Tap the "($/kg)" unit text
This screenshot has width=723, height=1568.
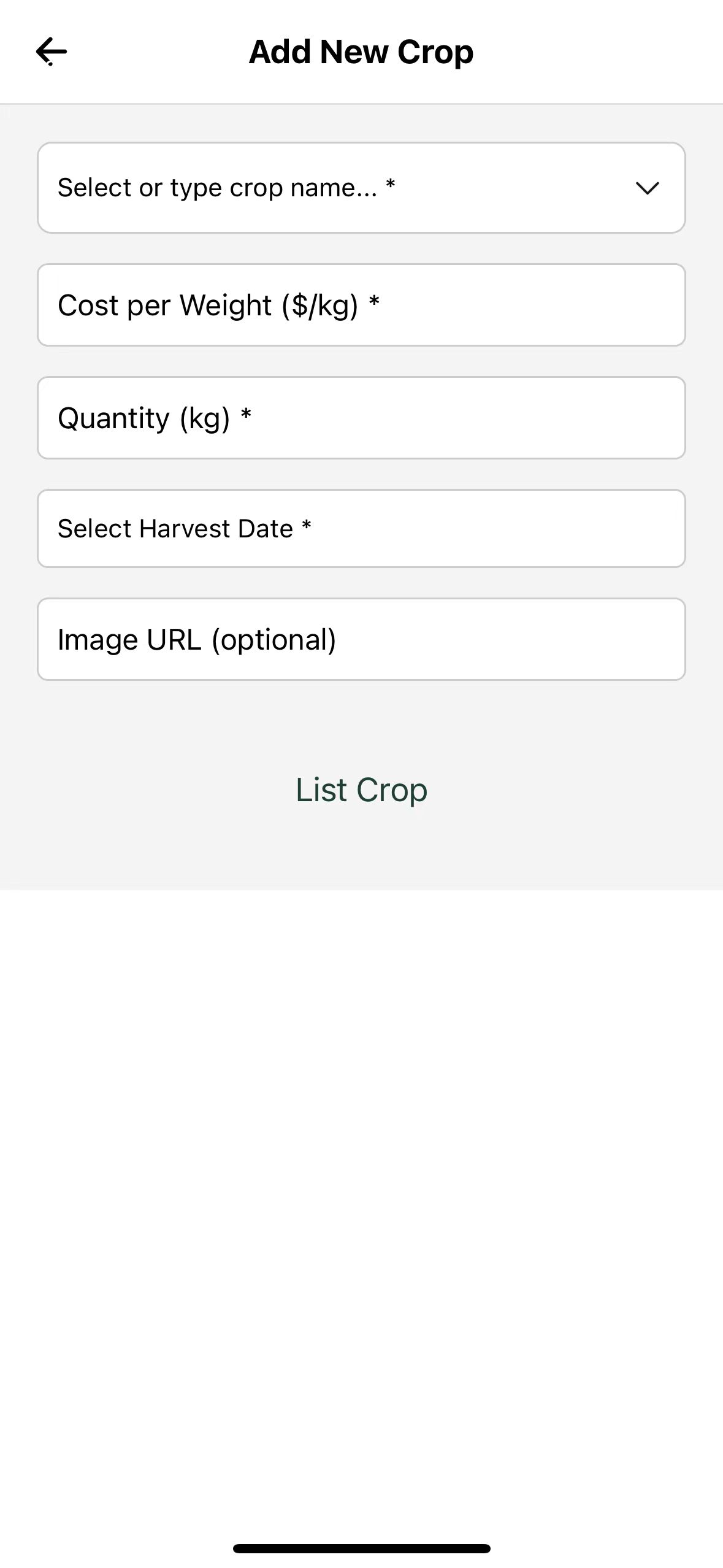[x=320, y=306]
